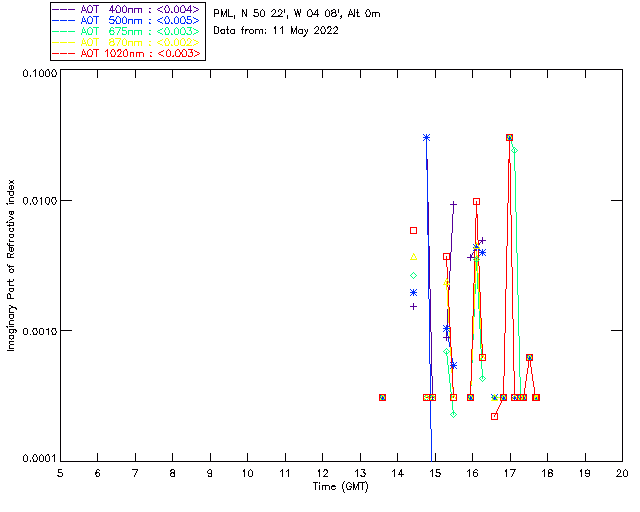Click the x-axis tick label 8
Screen dimensions: 640x512
(173, 474)
